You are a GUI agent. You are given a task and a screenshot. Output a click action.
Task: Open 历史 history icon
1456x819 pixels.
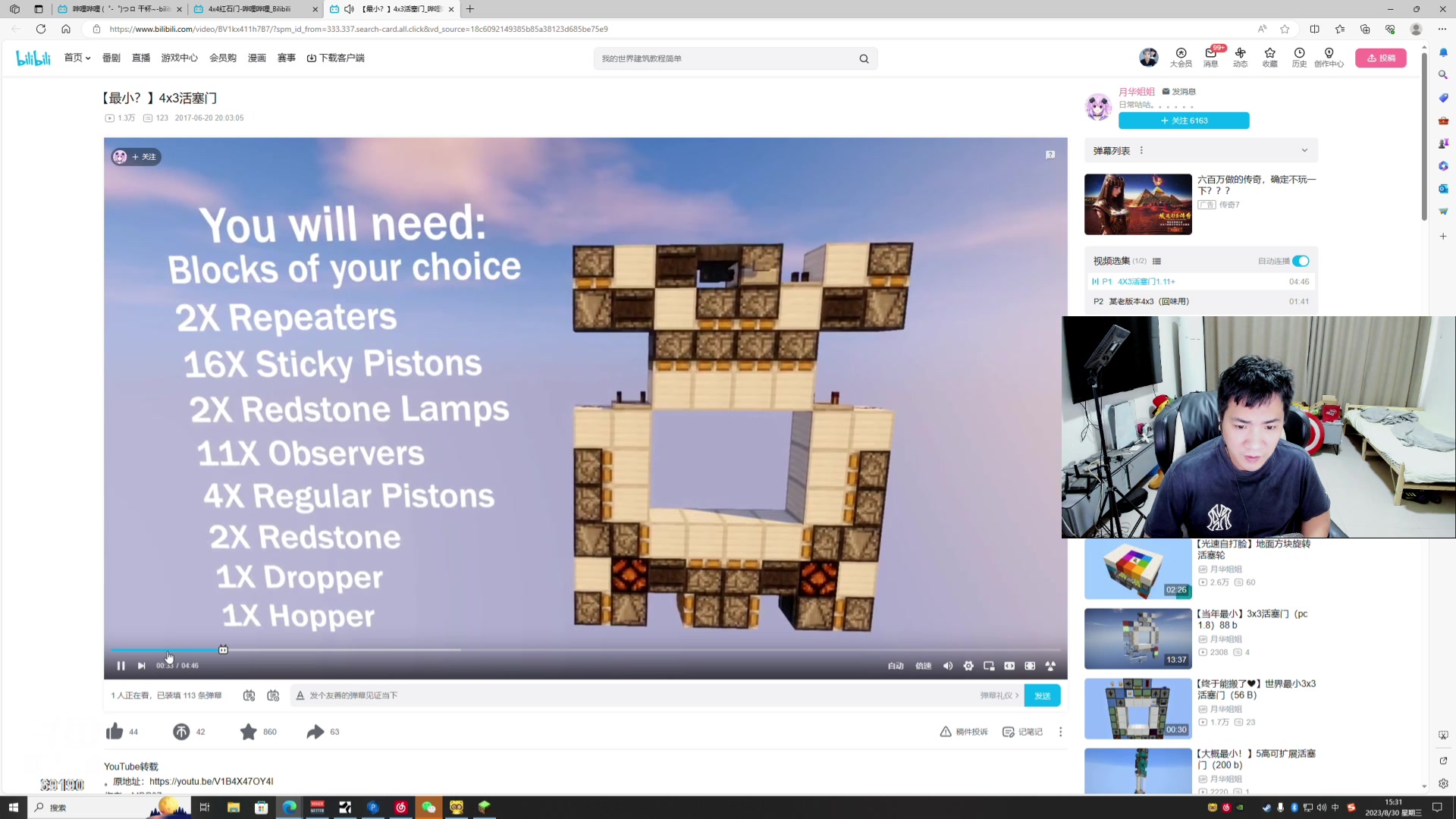pos(1299,57)
